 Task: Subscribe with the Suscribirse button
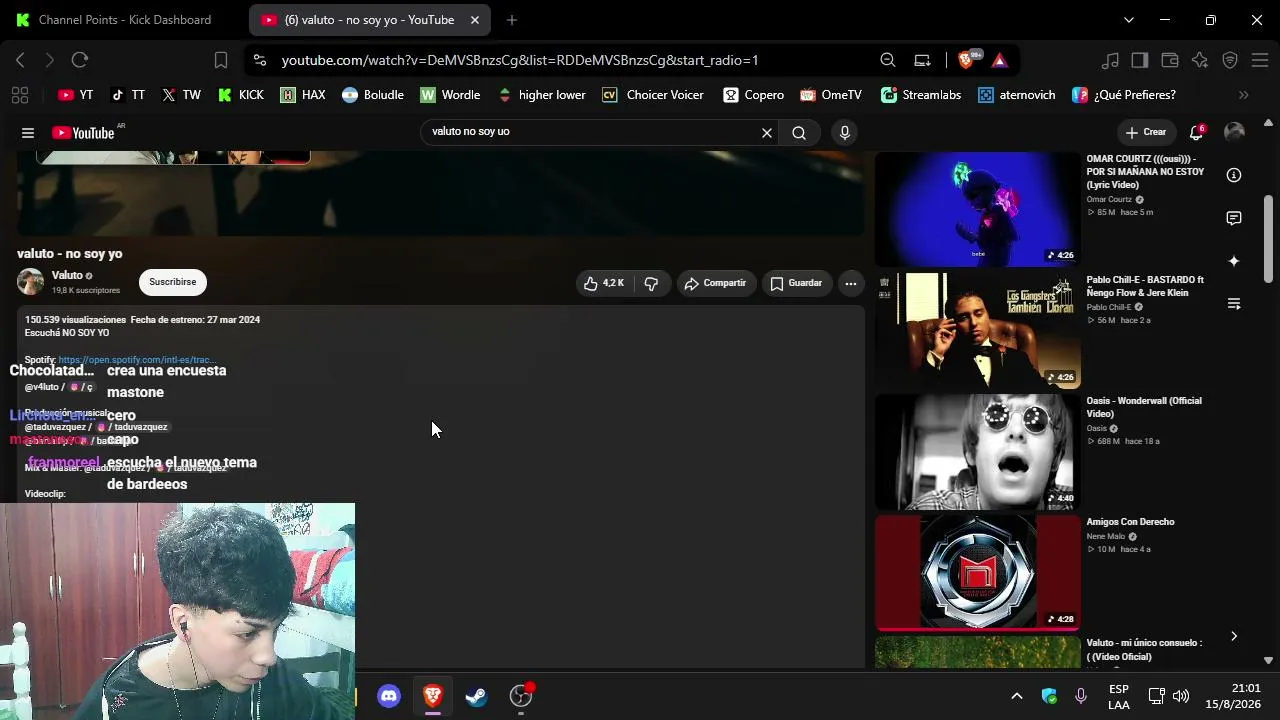173,282
